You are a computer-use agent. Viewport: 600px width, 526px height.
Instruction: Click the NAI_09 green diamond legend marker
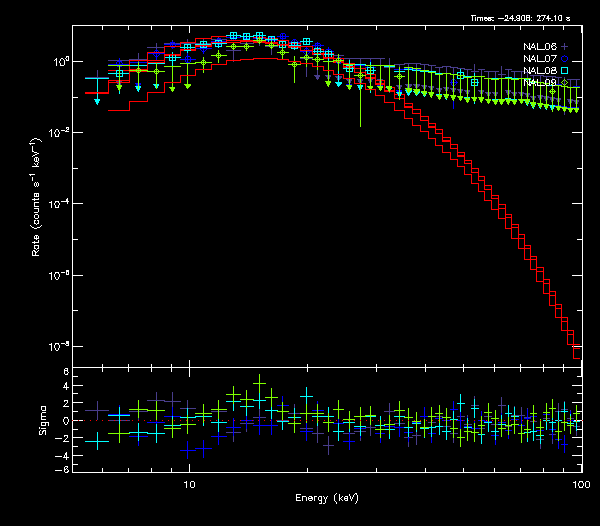point(564,82)
